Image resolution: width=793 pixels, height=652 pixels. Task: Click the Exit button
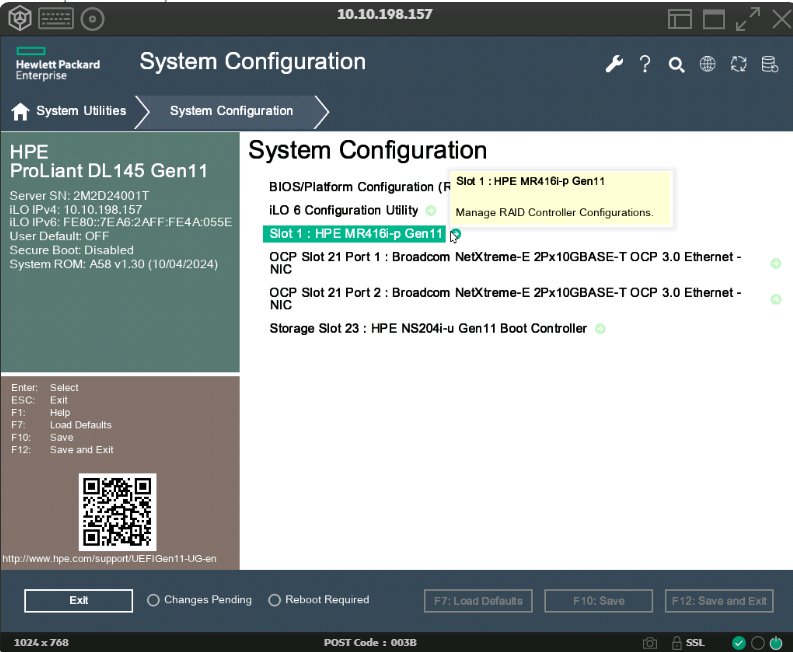78,600
